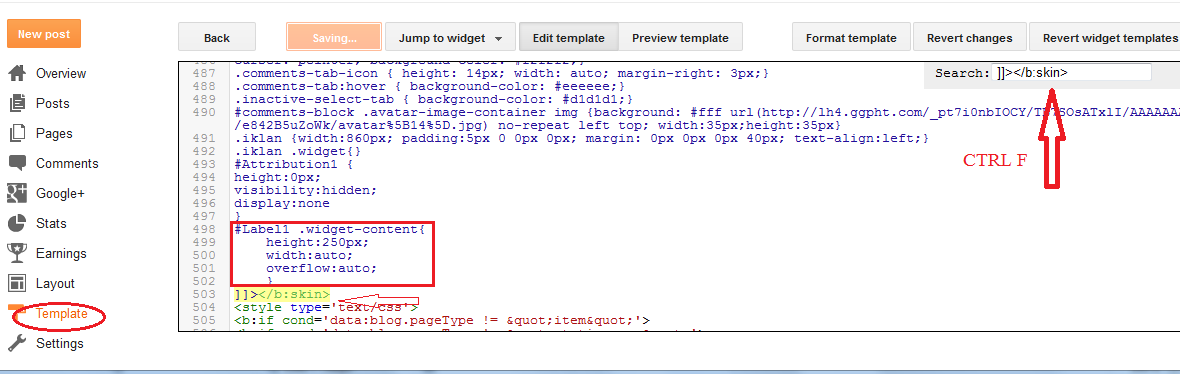The width and height of the screenshot is (1180, 374).
Task: Click into the Search input field
Action: click(1071, 73)
